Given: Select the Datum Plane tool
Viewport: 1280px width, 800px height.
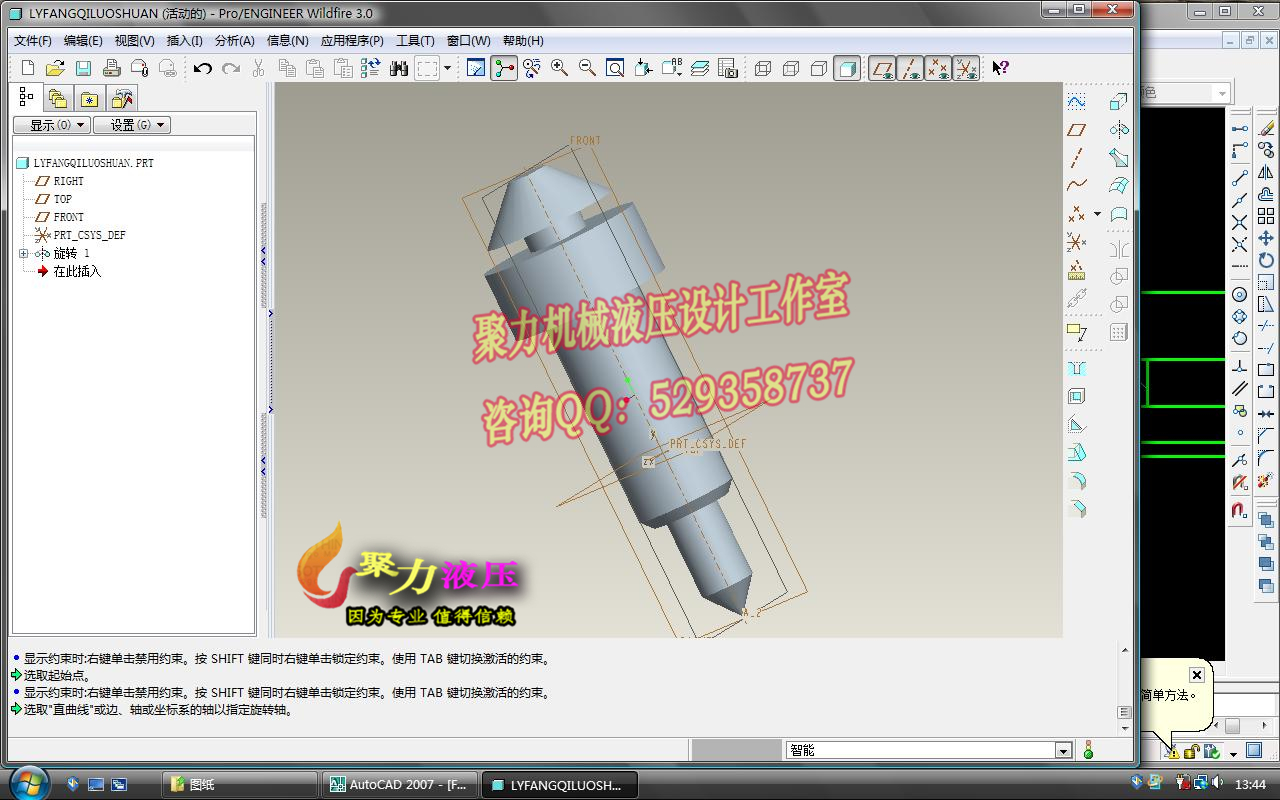Looking at the screenshot, I should pyautogui.click(x=1077, y=130).
